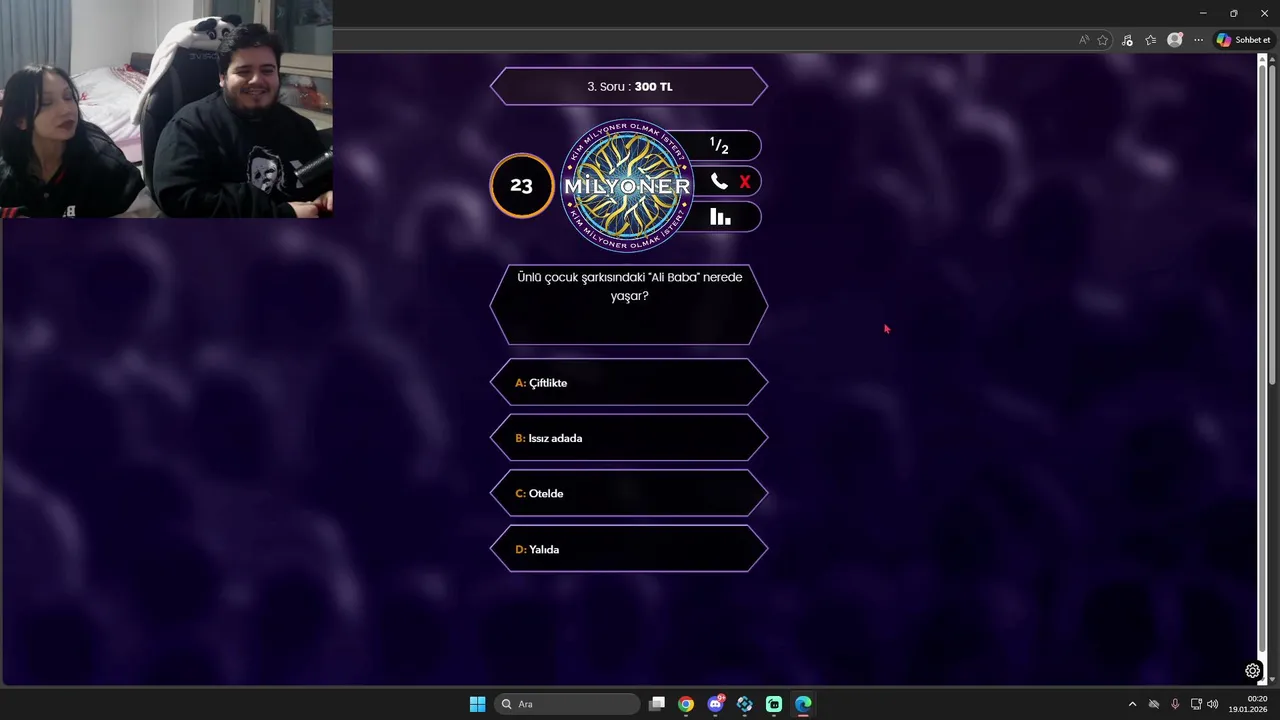Select answer A: Çiftlikte
The height and width of the screenshot is (720, 1280).
tap(629, 383)
